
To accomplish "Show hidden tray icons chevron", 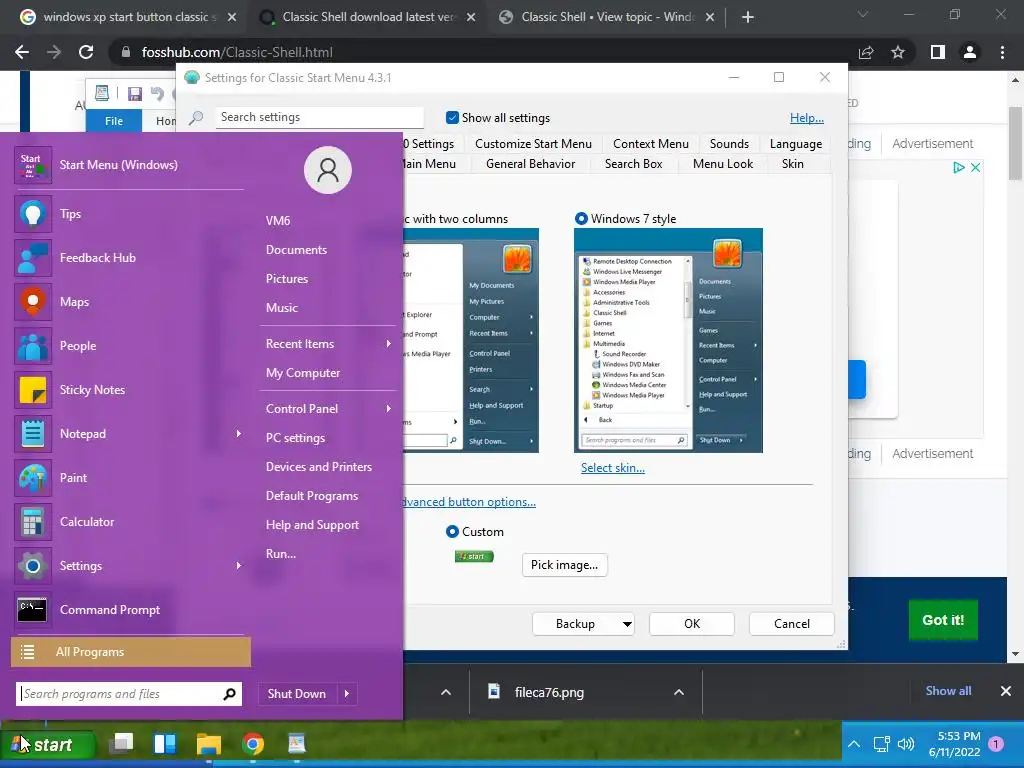I will pyautogui.click(x=854, y=744).
